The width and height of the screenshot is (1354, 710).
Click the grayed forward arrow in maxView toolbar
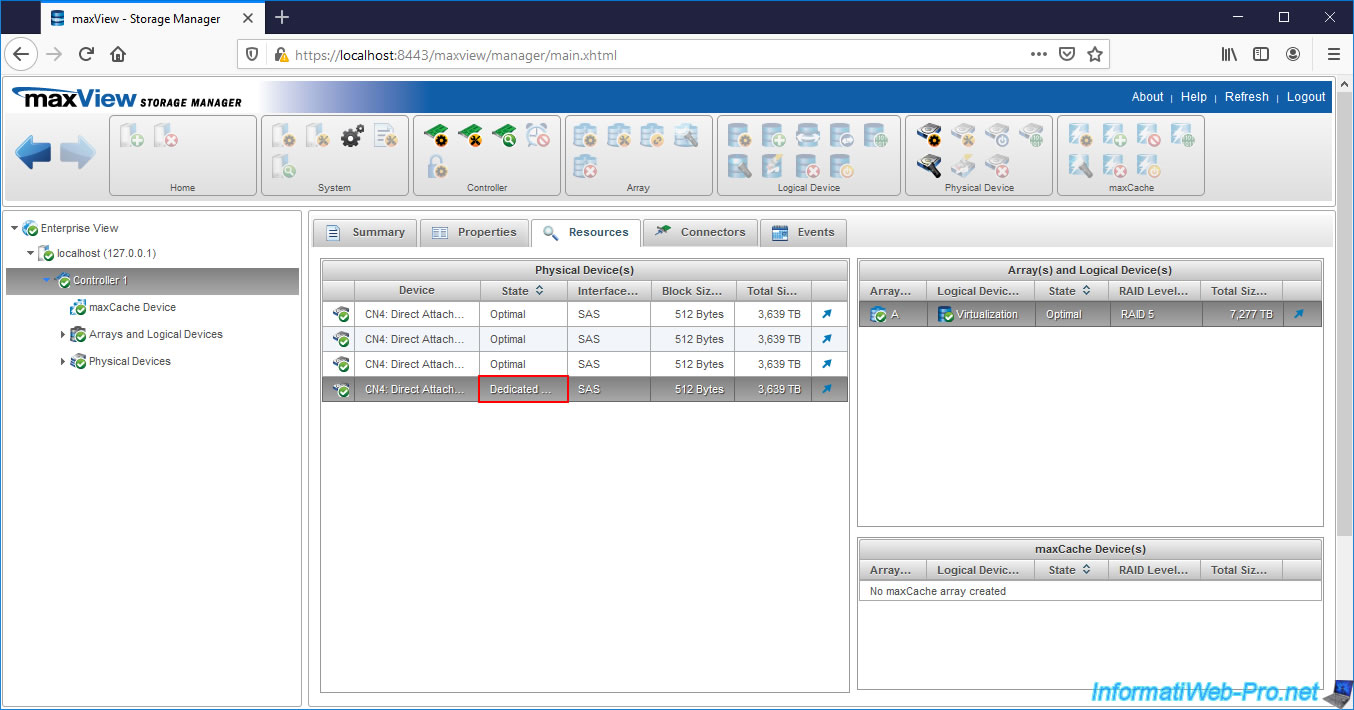[x=78, y=153]
